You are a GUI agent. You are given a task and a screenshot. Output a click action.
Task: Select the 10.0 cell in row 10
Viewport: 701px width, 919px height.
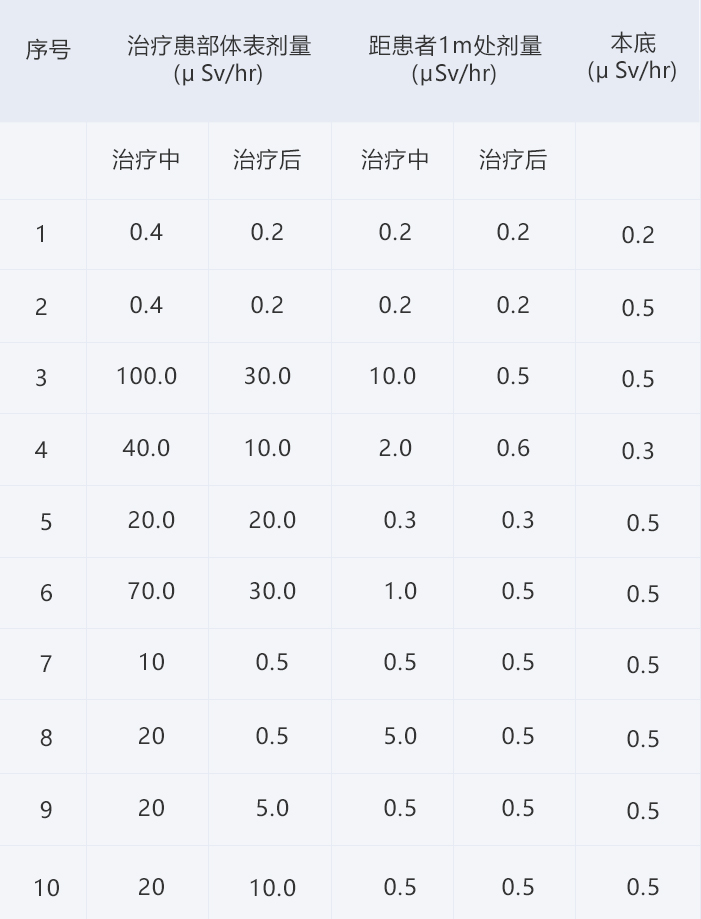click(273, 888)
